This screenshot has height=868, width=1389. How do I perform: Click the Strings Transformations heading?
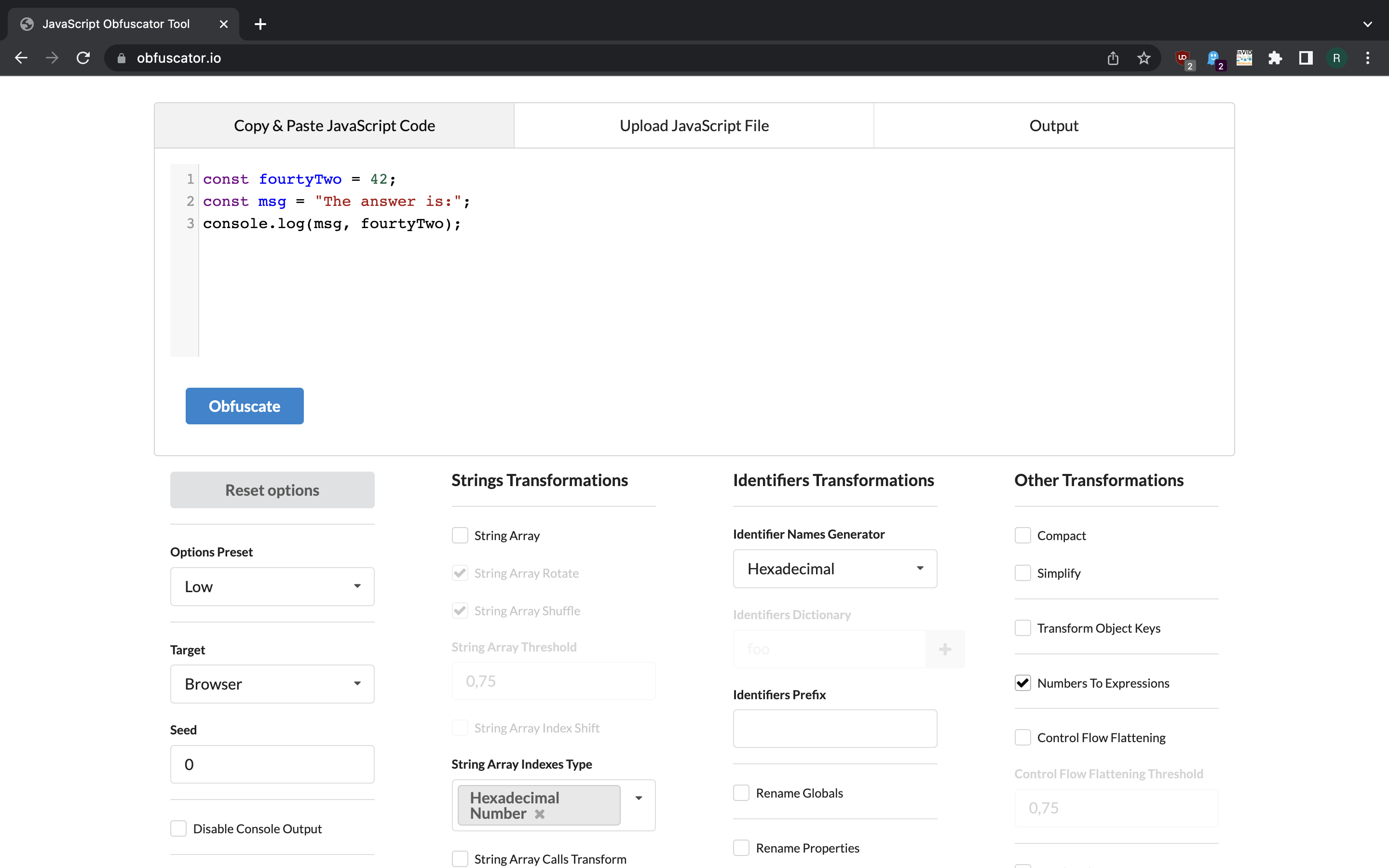540,480
